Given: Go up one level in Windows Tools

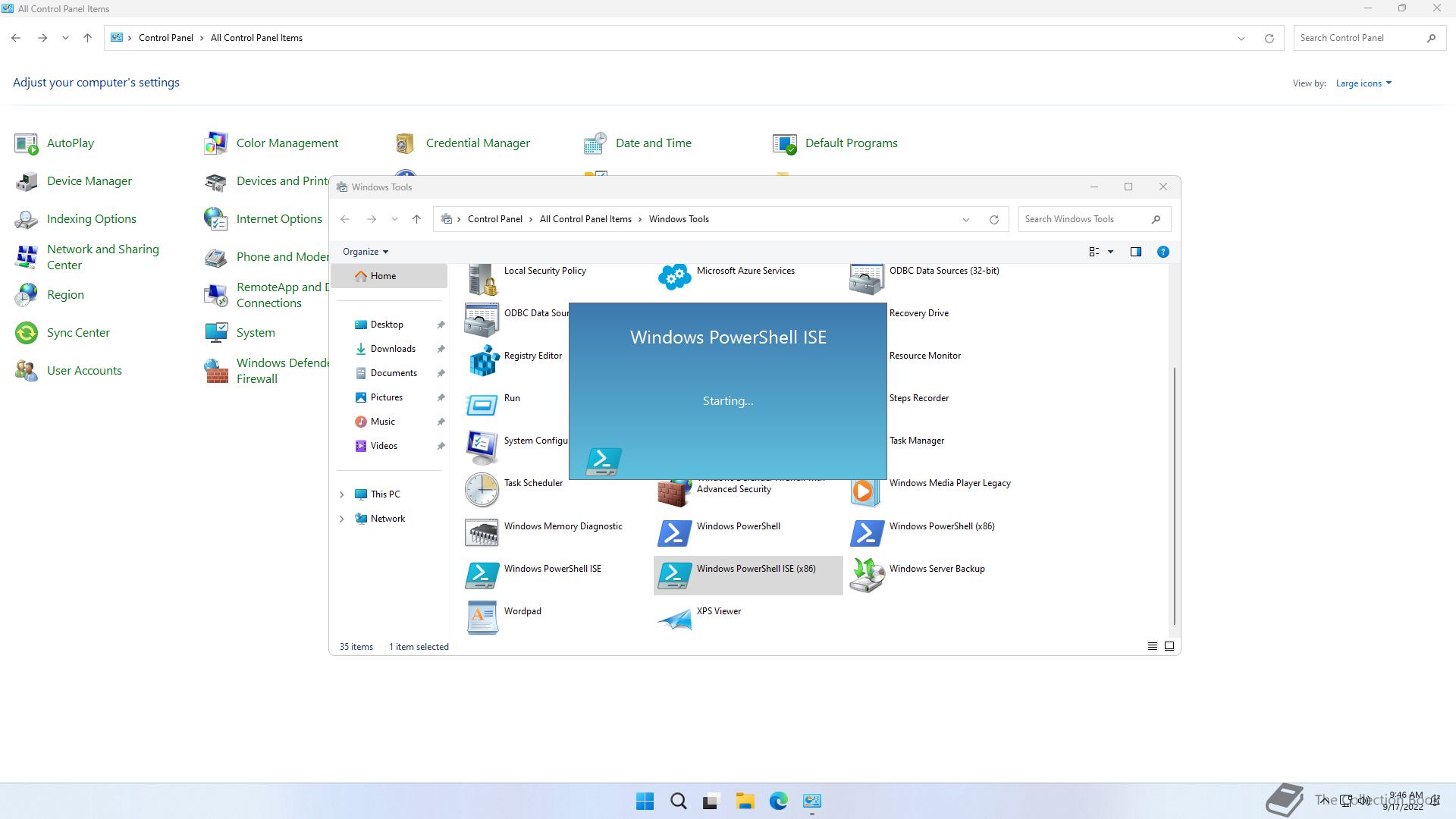Looking at the screenshot, I should [416, 219].
